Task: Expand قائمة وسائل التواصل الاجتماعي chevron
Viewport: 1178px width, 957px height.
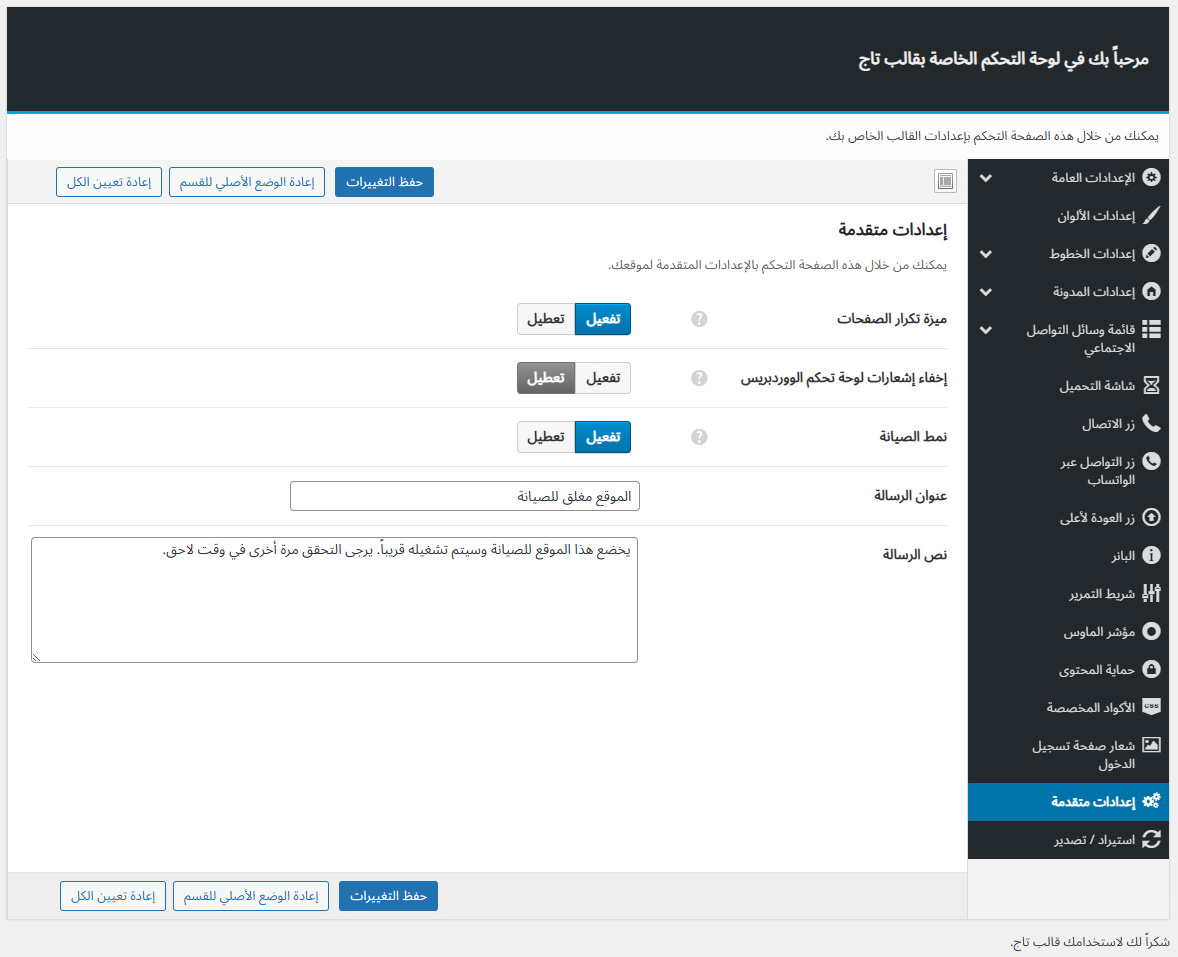Action: click(x=986, y=329)
